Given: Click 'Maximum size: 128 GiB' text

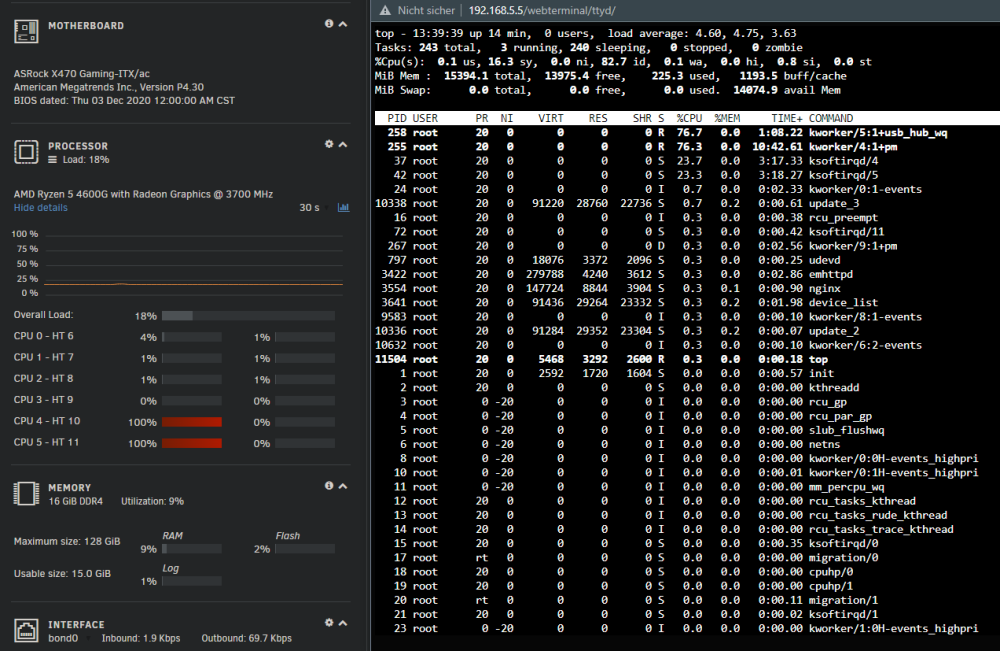Looking at the screenshot, I should click(x=67, y=541).
